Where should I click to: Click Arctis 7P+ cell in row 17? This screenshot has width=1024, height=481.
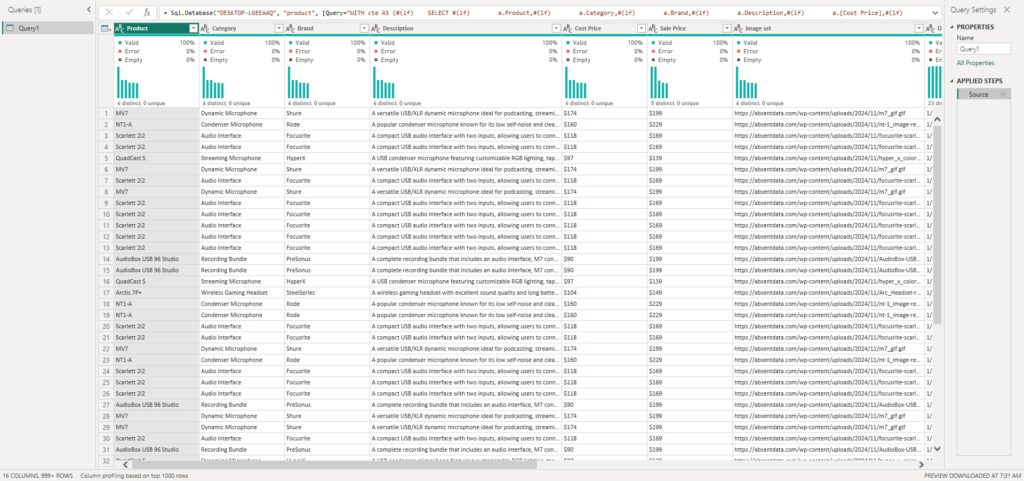pyautogui.click(x=156, y=292)
